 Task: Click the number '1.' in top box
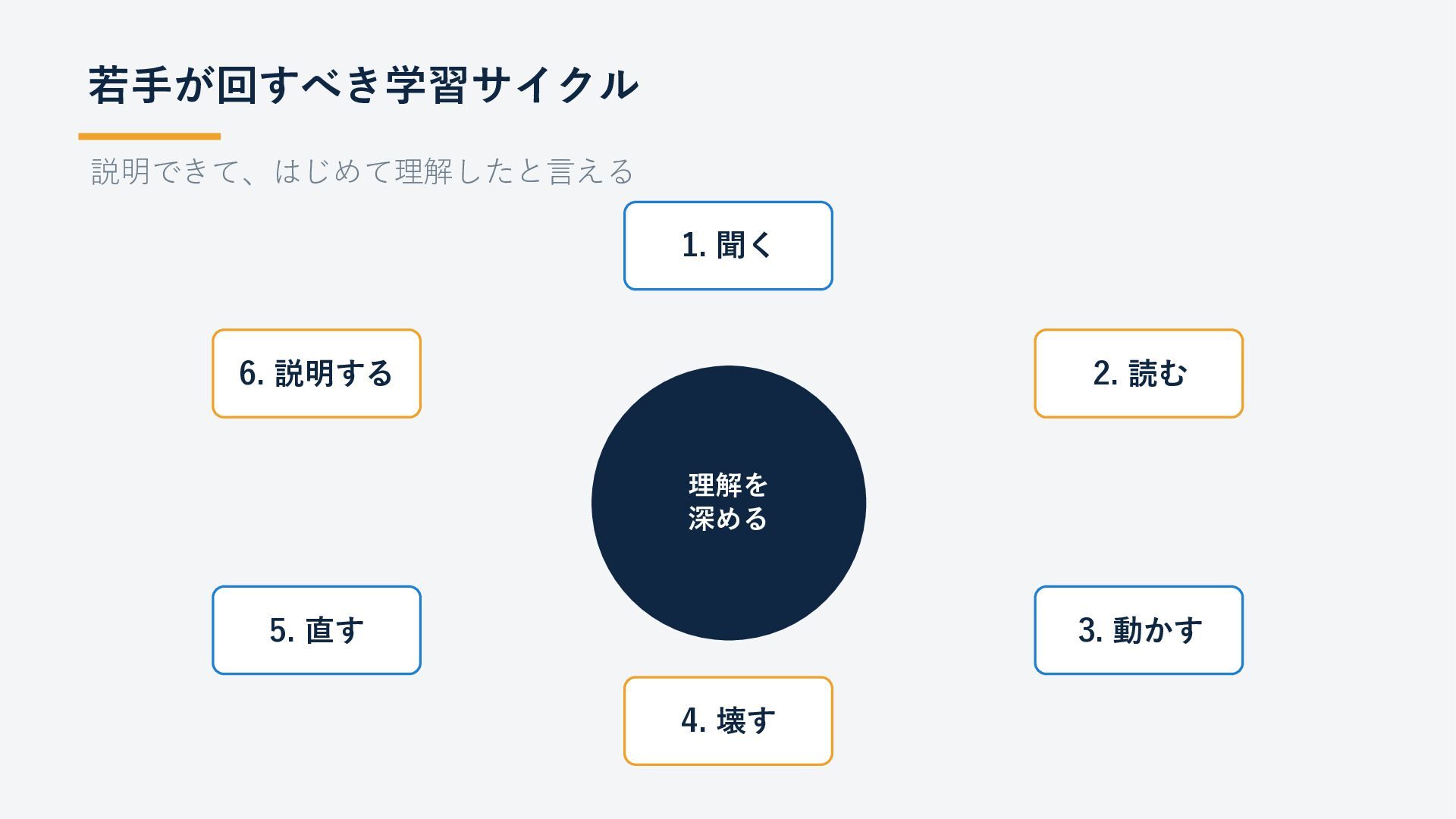pos(694,246)
